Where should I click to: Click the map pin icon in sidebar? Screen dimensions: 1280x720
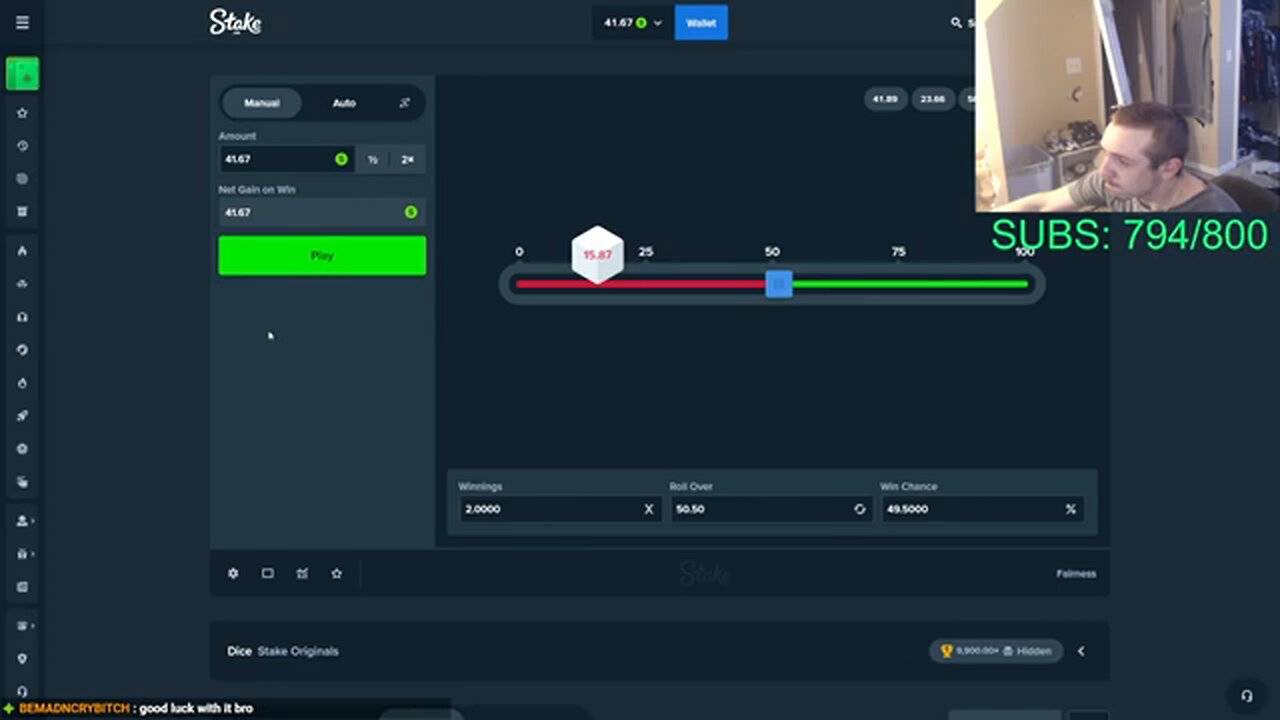pos(22,658)
